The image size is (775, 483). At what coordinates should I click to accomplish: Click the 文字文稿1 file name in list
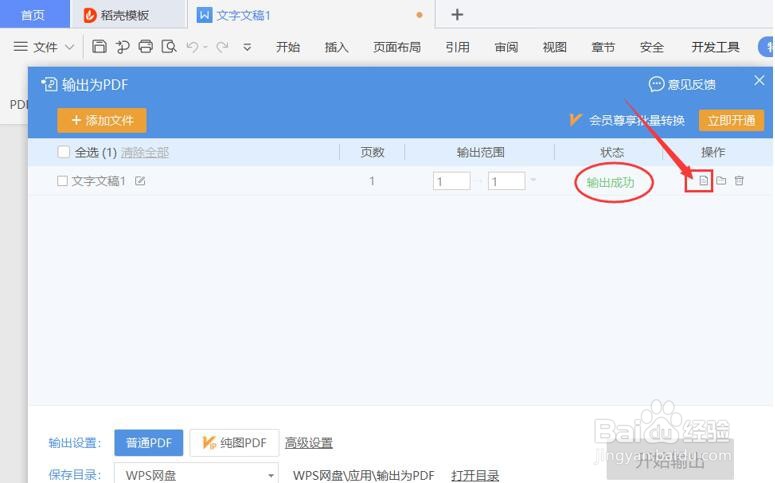point(99,181)
